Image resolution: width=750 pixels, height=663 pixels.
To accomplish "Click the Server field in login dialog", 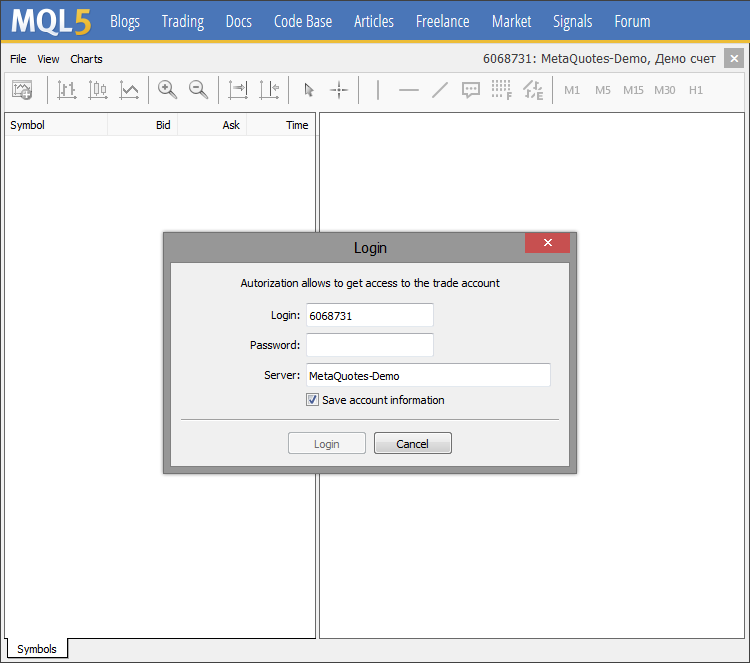I will 427,375.
